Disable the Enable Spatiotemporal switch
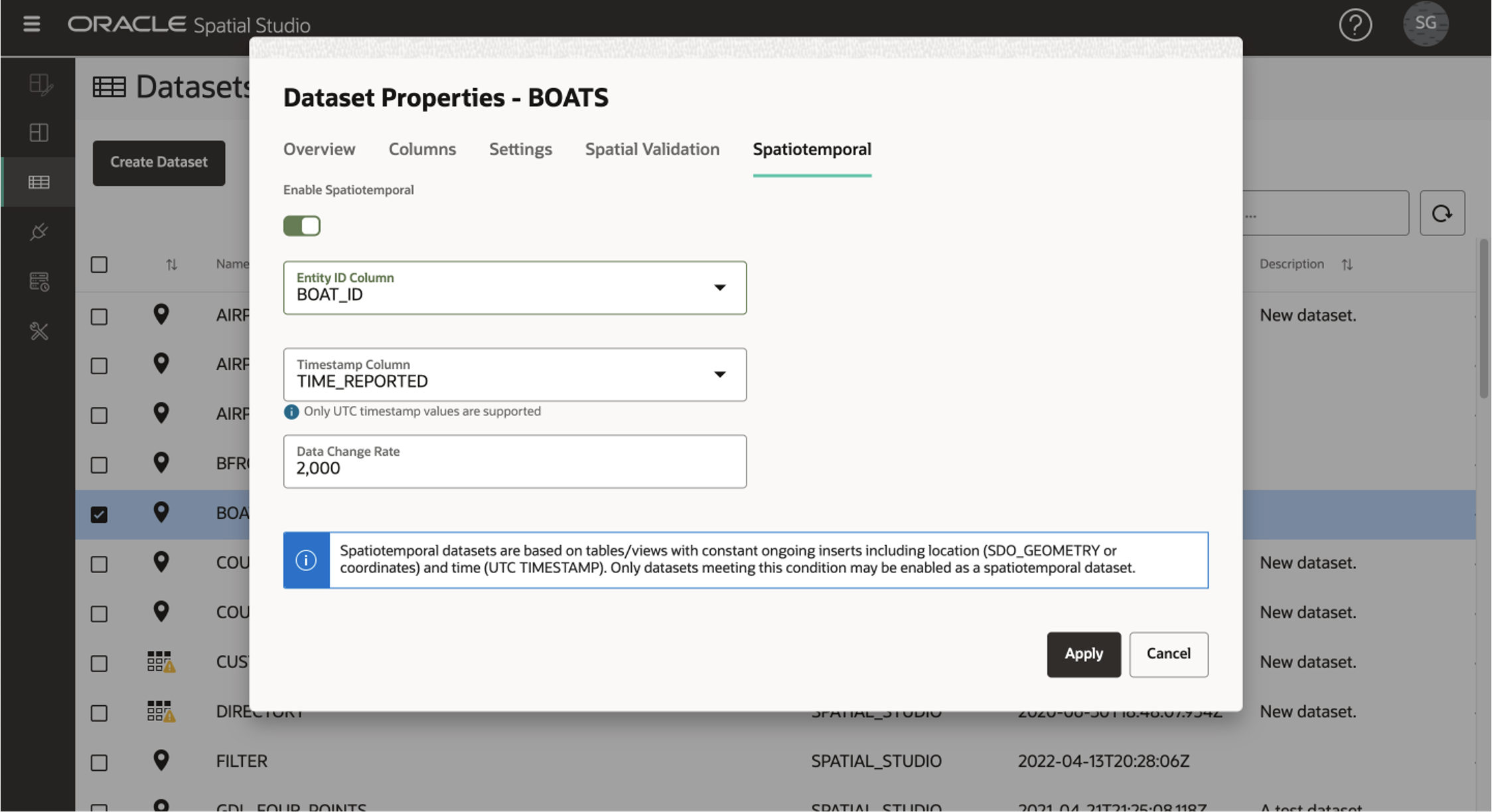The width and height of the screenshot is (1492, 812). click(302, 226)
